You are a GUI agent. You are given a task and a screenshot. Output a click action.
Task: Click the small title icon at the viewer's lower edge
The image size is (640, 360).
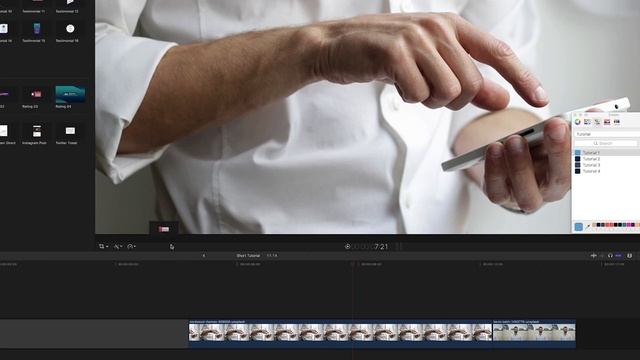164,229
